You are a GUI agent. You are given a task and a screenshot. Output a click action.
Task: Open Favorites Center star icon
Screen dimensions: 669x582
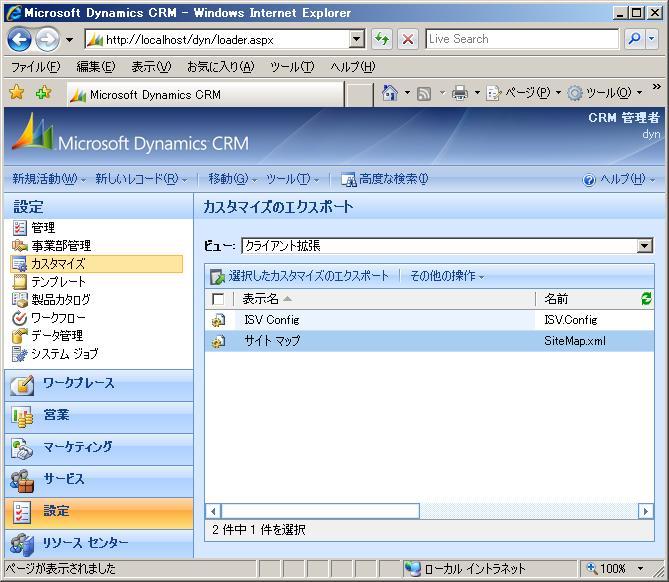[16, 92]
